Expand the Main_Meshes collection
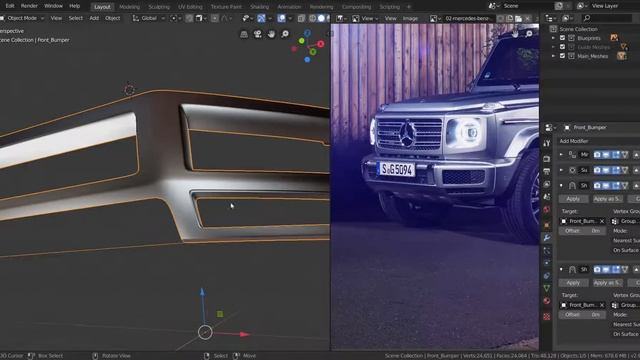Screen dimensions: 640x360 [553, 56]
